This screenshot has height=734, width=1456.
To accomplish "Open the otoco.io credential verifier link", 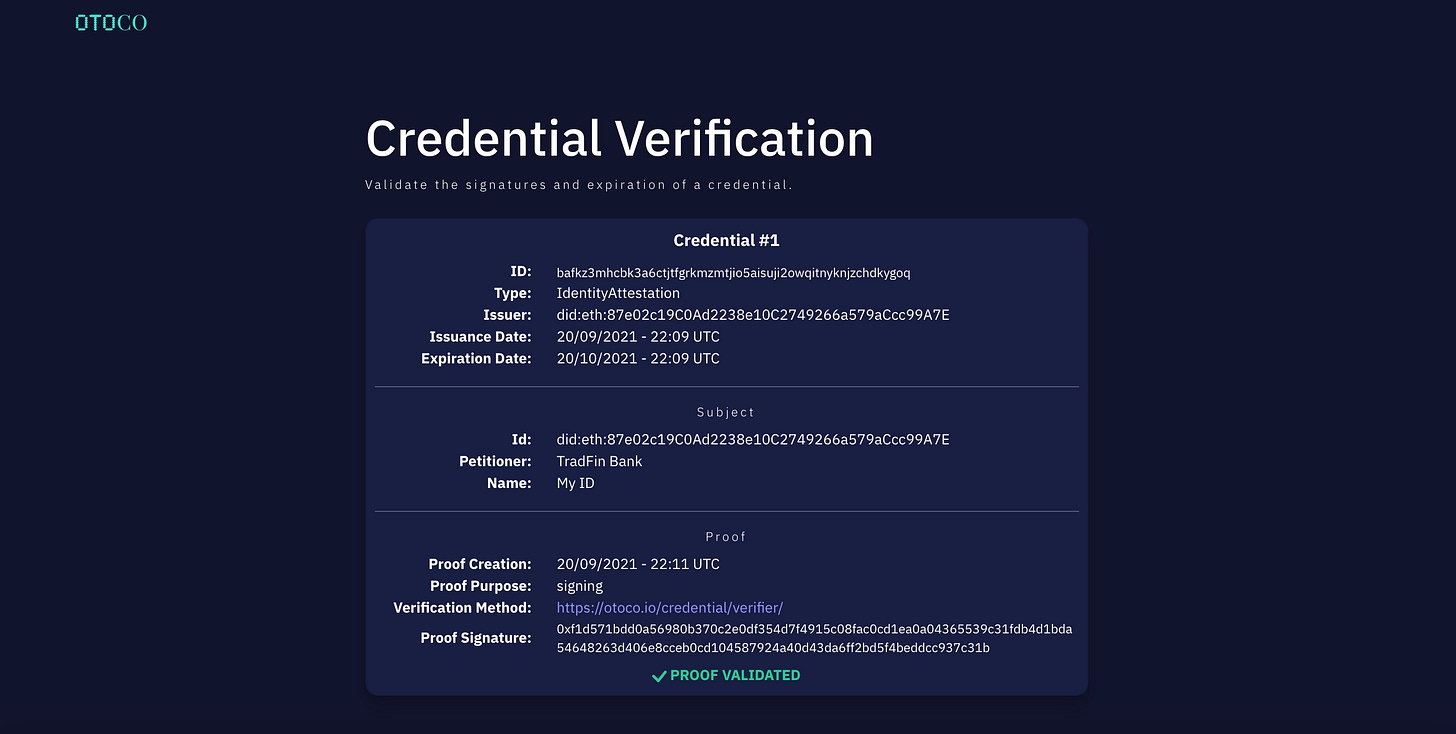I will click(x=669, y=608).
